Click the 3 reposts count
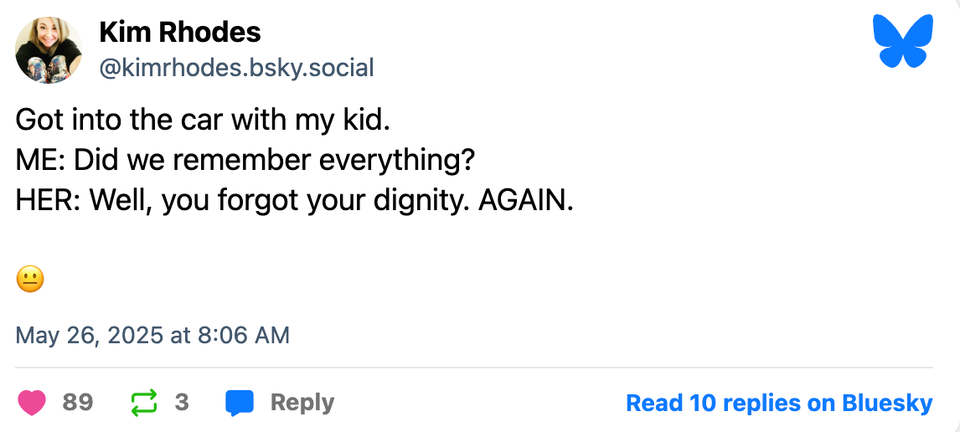Viewport: 960px width, 432px height. [182, 403]
